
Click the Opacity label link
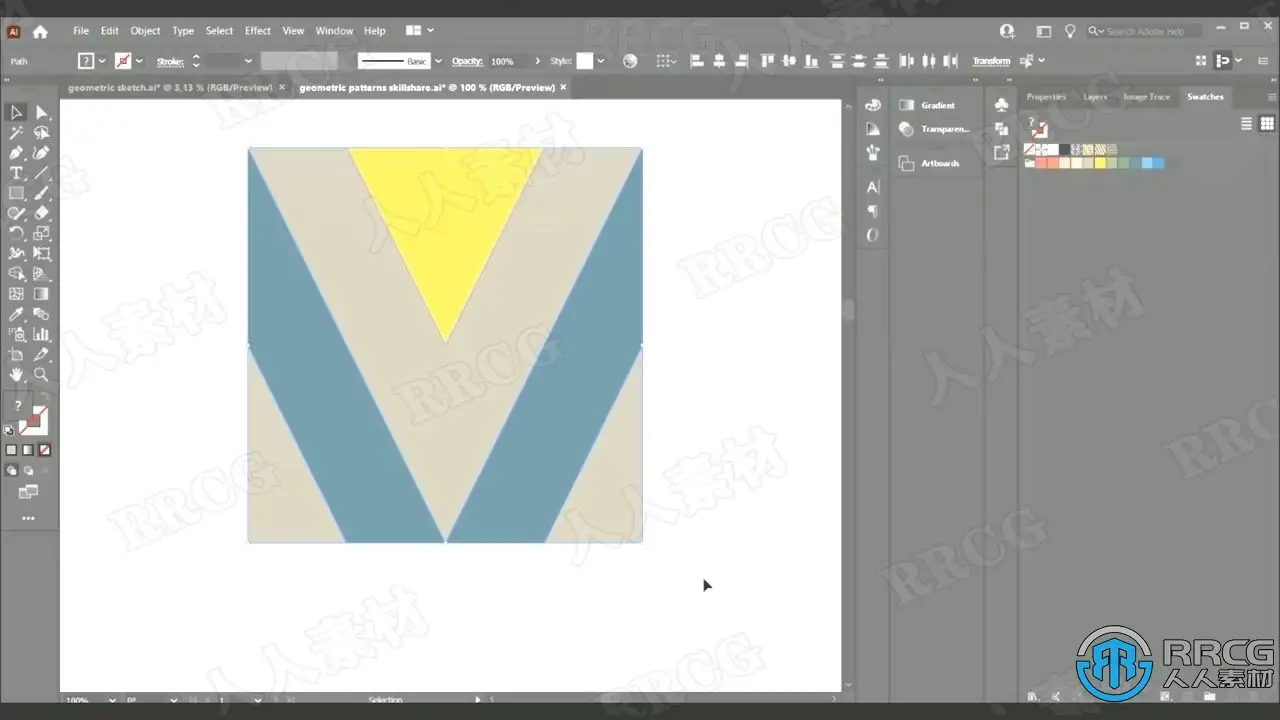(467, 61)
